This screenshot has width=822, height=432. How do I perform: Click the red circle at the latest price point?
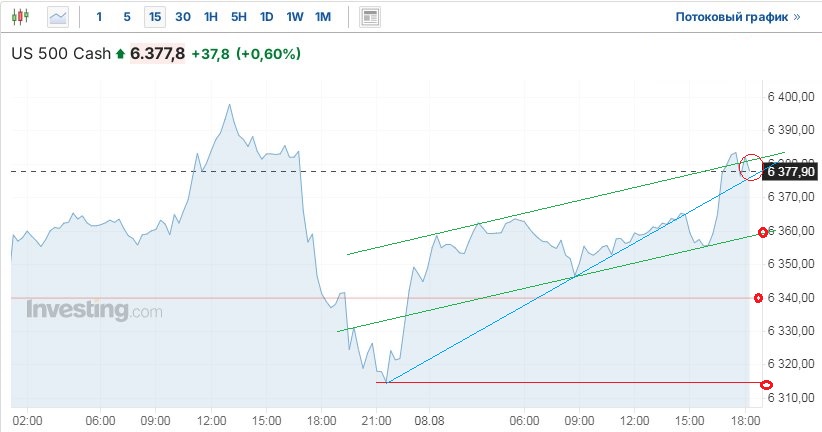click(751, 167)
